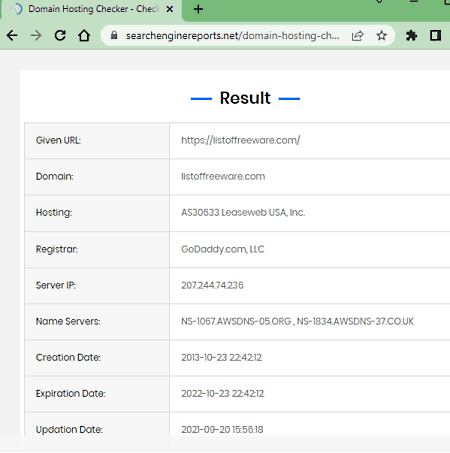Image resolution: width=450 pixels, height=453 pixels.
Task: Select GoDaddy.com, LLC registrar value
Action: (223, 249)
